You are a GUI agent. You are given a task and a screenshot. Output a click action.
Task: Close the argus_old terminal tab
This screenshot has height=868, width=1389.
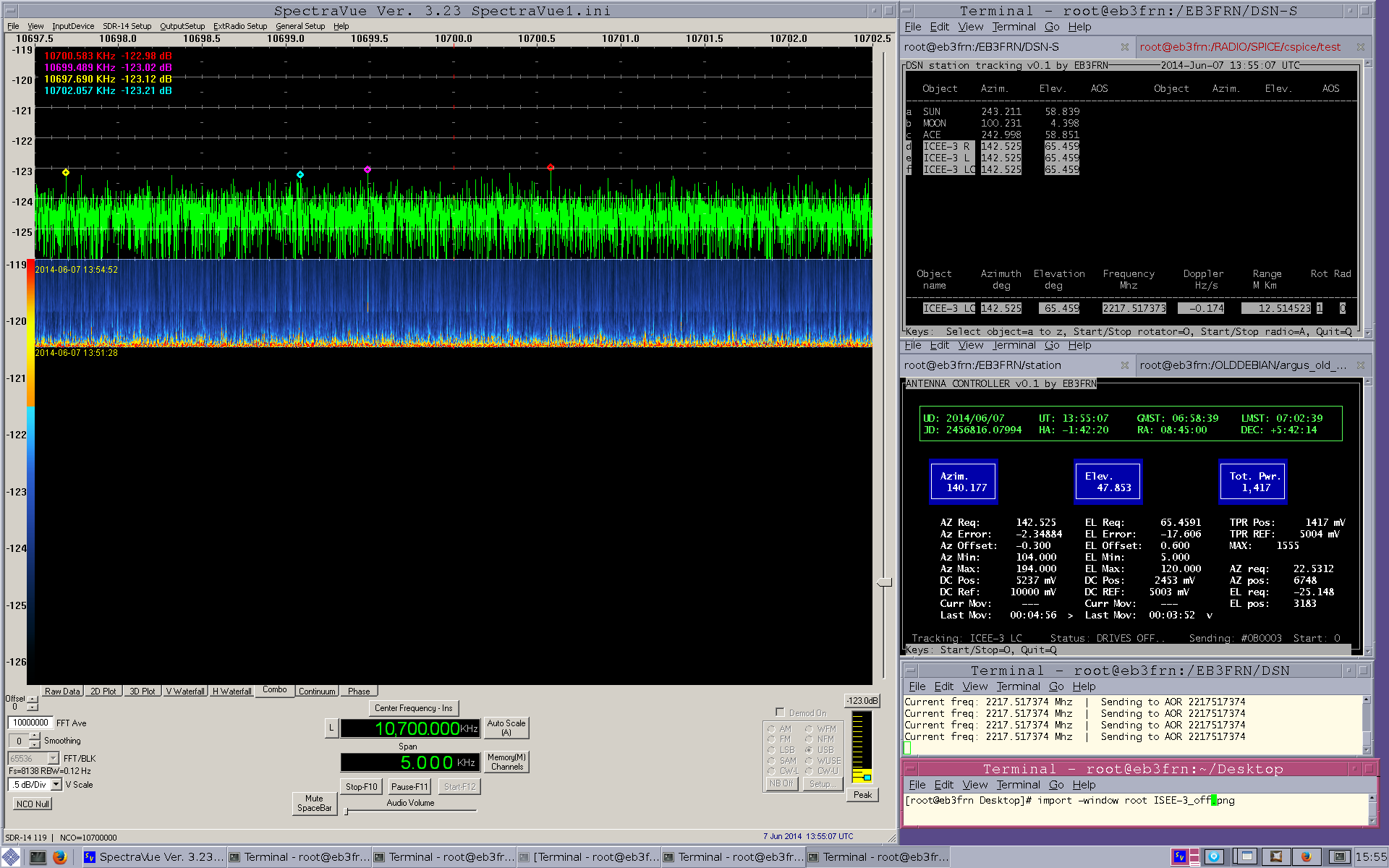tap(1361, 365)
